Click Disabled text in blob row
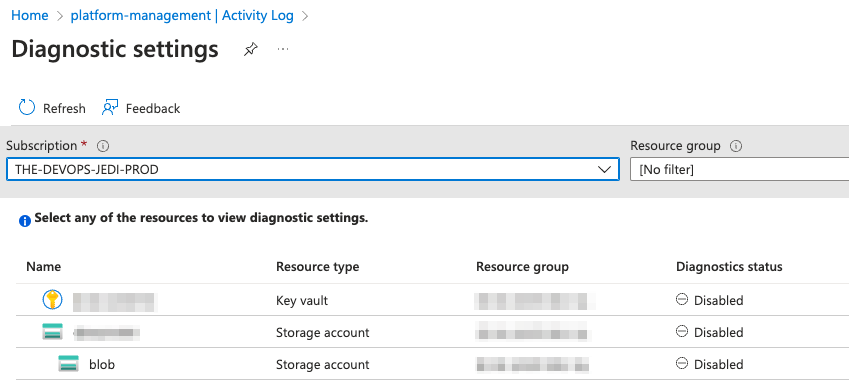 click(719, 364)
